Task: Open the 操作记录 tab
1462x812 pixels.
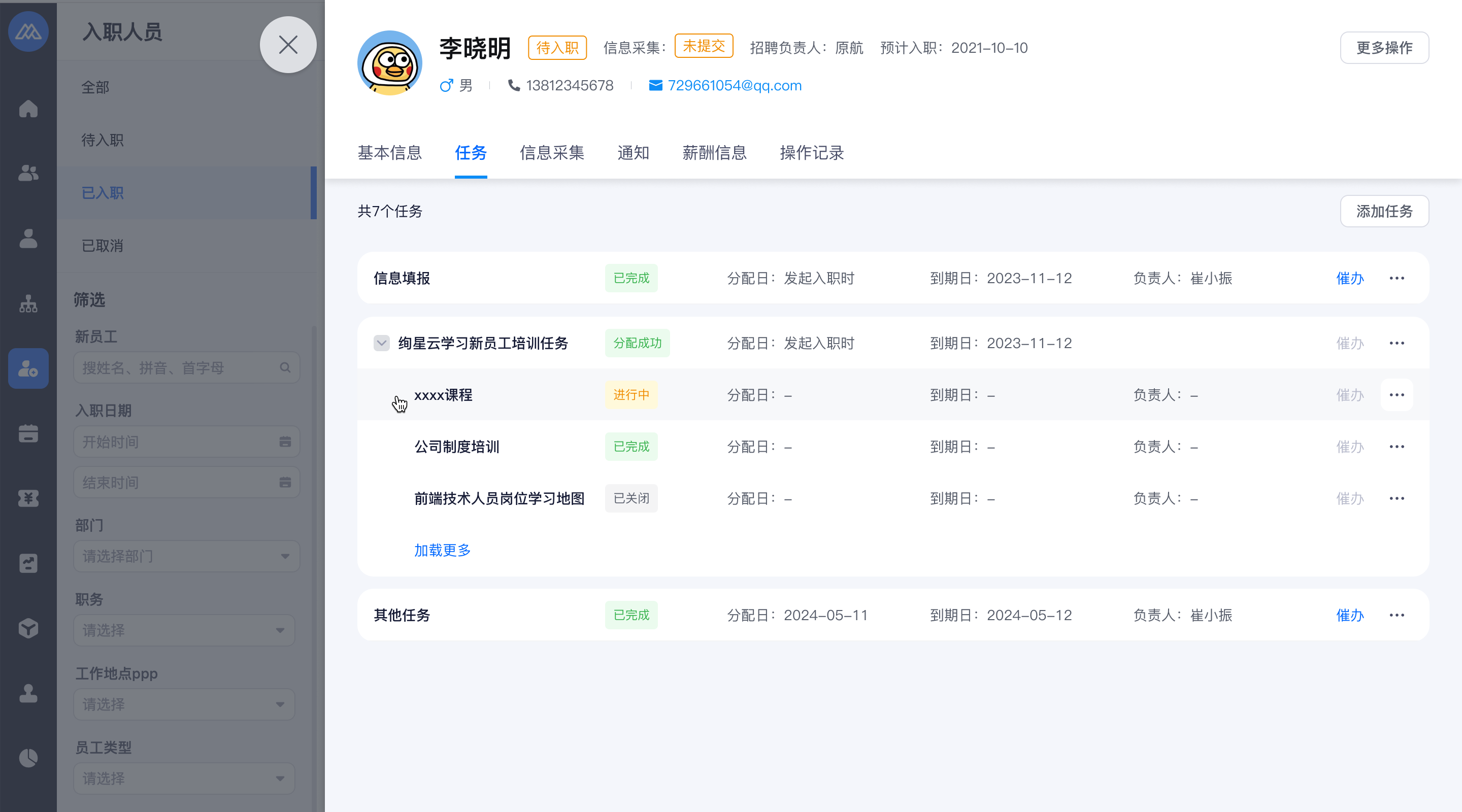Action: click(812, 153)
